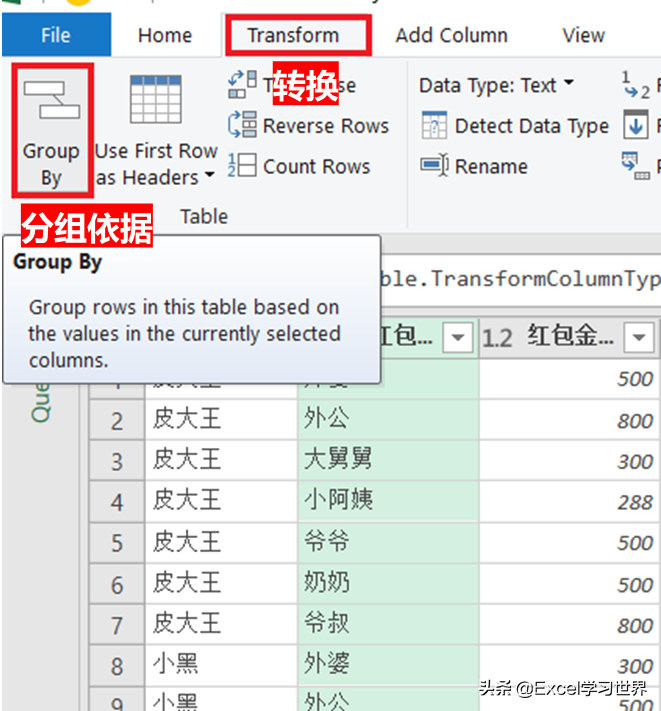
Task: Open filter dropdown of the green selected column
Action: click(457, 337)
